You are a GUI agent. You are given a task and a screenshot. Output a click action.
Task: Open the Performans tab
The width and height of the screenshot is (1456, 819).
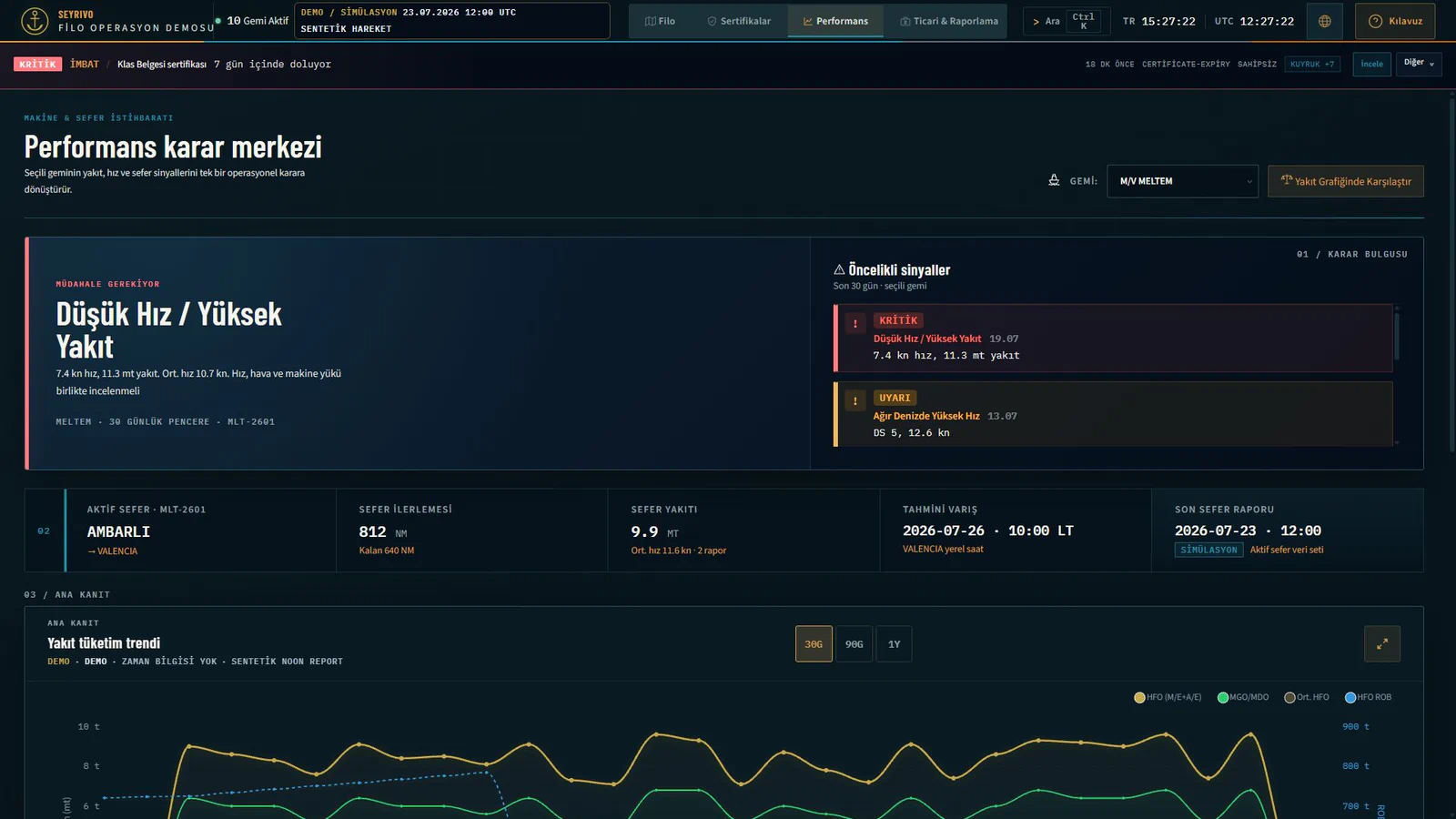pyautogui.click(x=835, y=21)
